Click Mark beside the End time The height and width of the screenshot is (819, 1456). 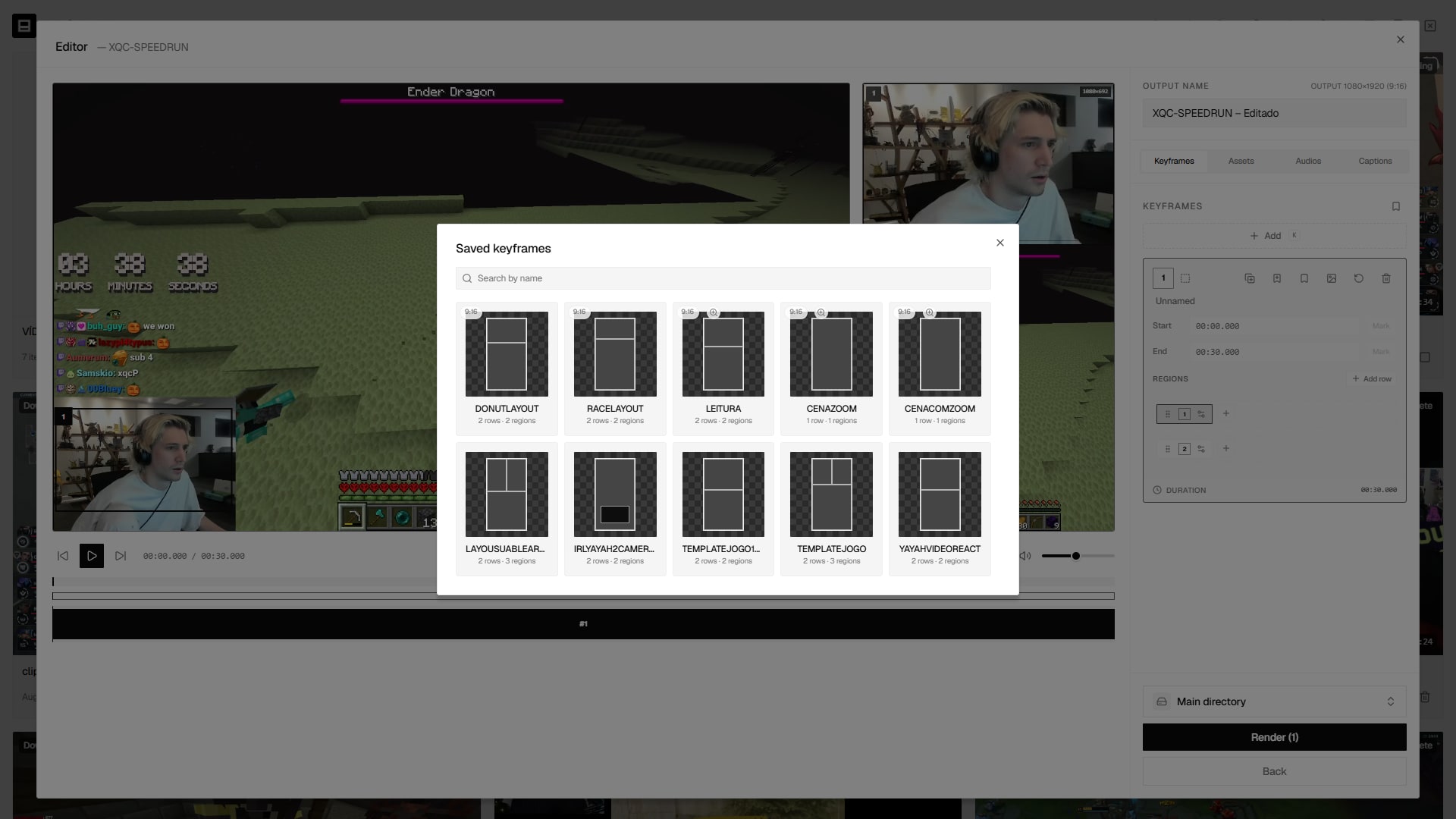[x=1380, y=352]
